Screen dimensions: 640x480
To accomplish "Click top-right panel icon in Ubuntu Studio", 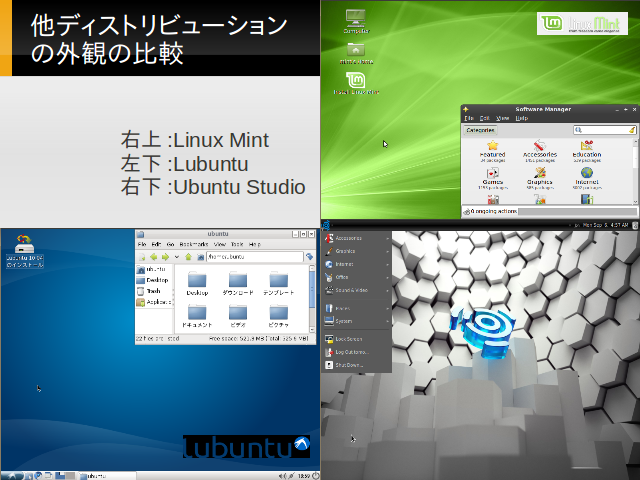I will click(635, 225).
